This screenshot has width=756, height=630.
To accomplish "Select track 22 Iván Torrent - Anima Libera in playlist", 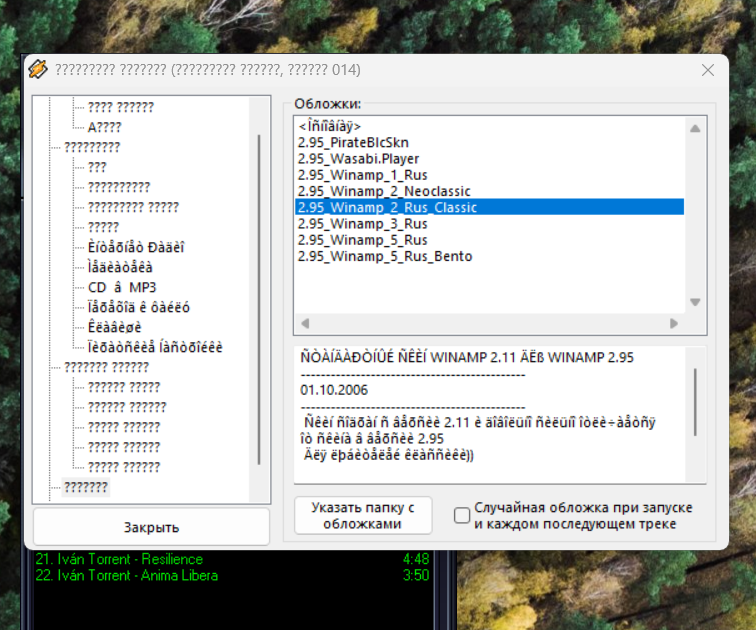I will click(126, 576).
